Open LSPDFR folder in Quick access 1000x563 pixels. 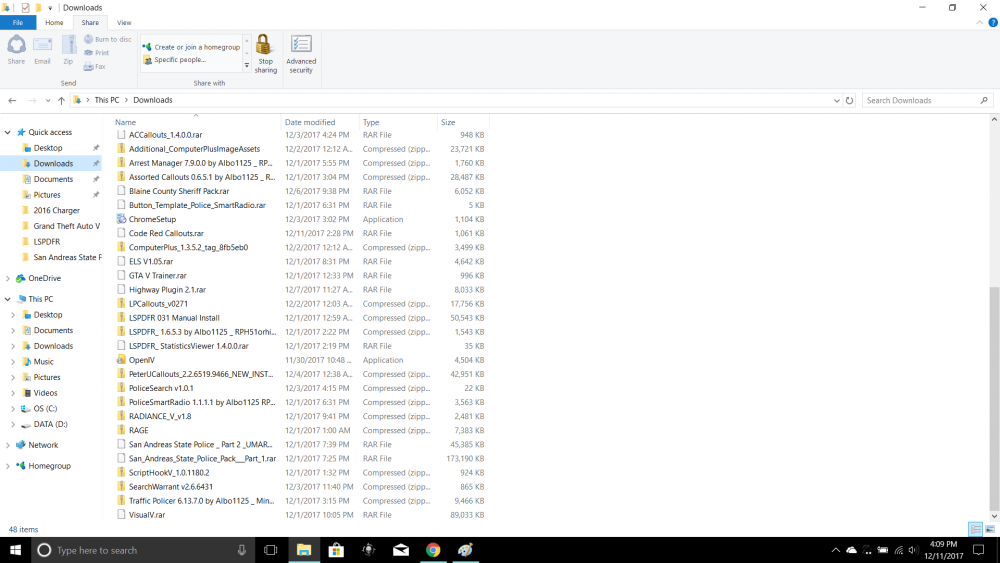click(47, 242)
